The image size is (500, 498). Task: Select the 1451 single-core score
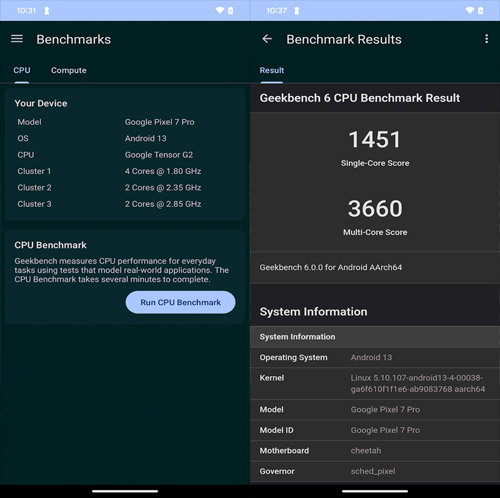pyautogui.click(x=375, y=139)
